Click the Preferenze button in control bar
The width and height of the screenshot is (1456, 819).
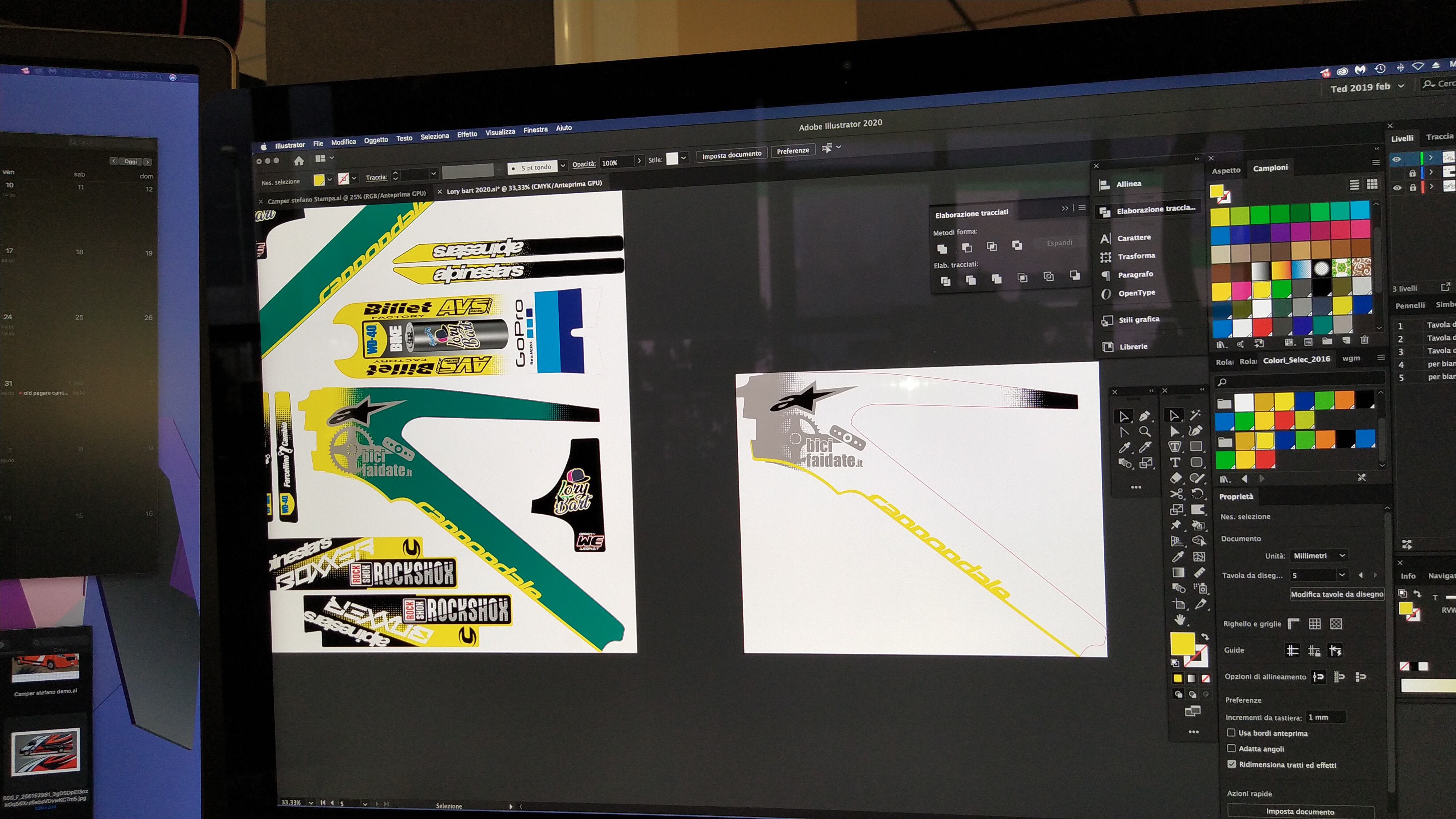pyautogui.click(x=792, y=151)
